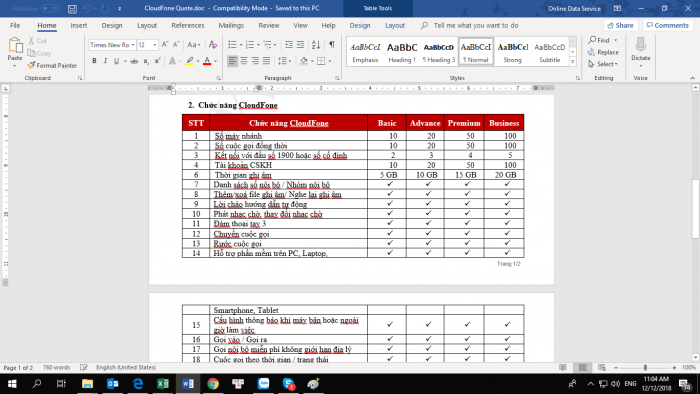The width and height of the screenshot is (700, 394).
Task: Click the Save icon in title bar
Action: coord(72,8)
